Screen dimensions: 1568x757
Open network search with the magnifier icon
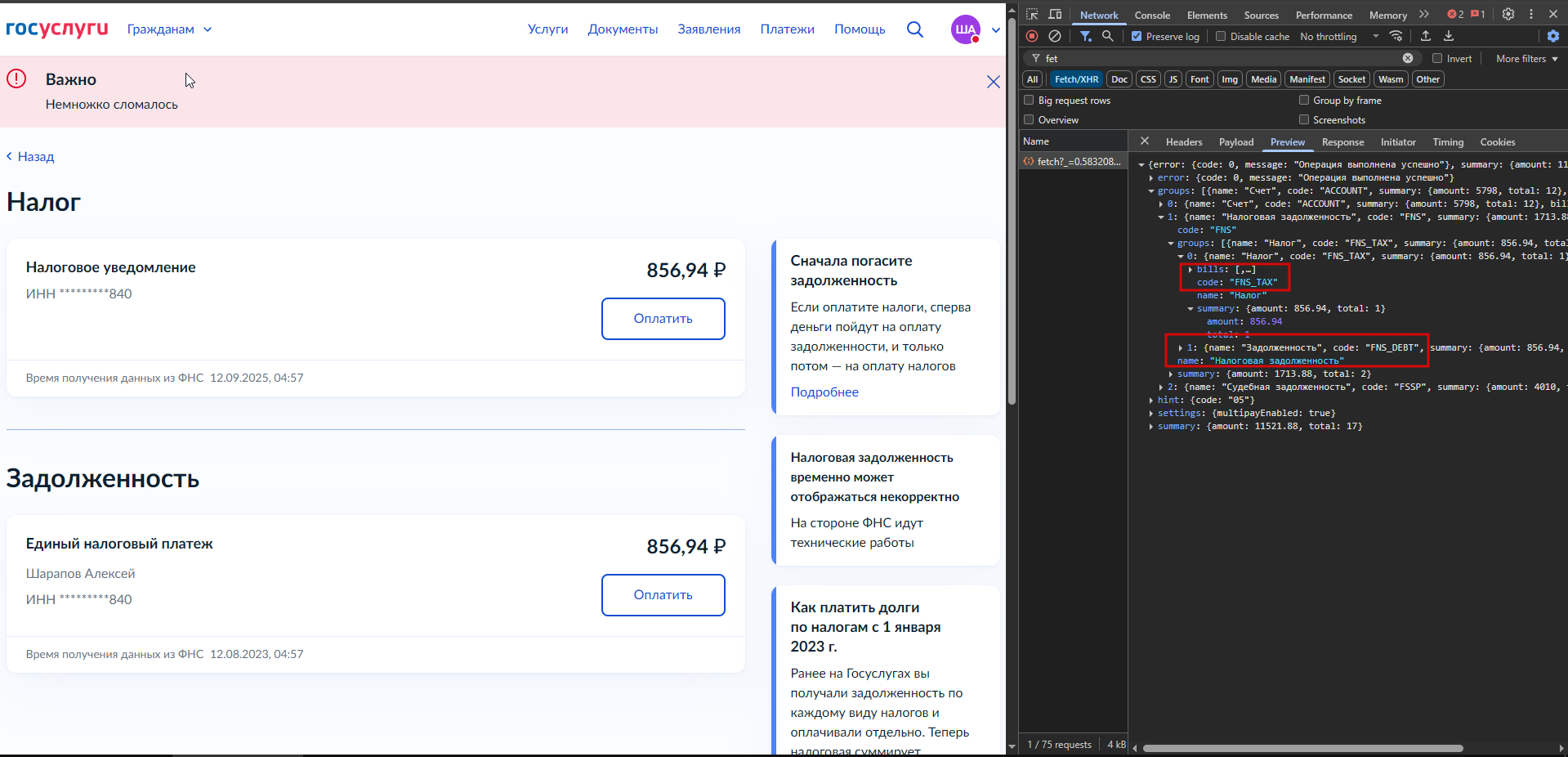pos(1108,36)
